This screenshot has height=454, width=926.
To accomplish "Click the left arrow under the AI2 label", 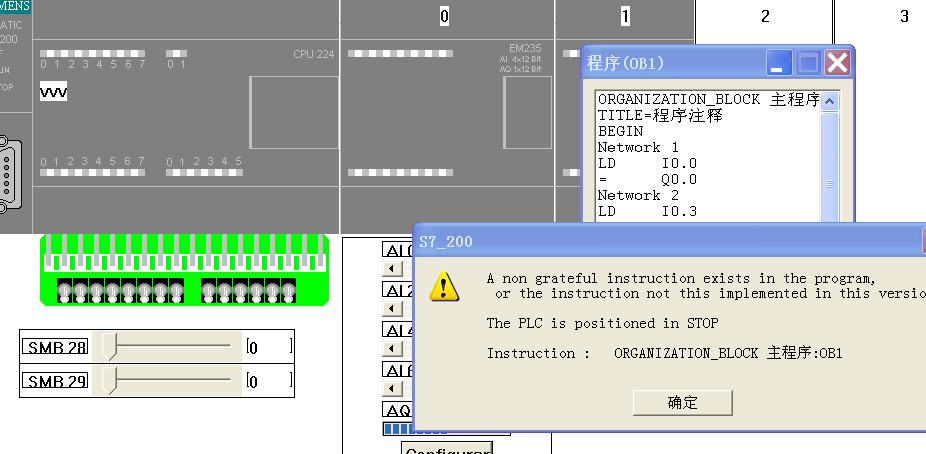I will pos(392,309).
